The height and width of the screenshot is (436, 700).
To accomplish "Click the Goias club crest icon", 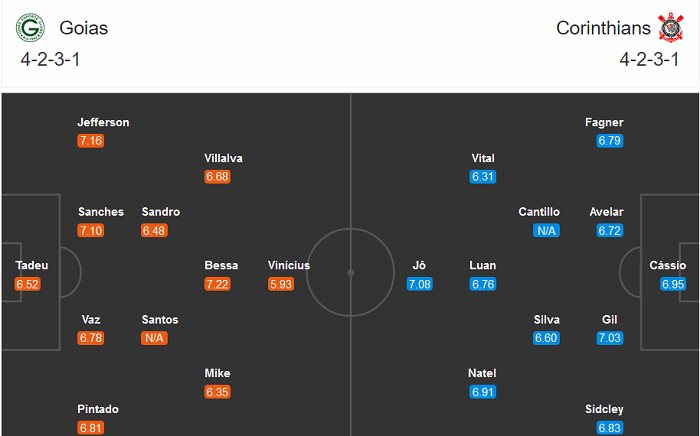I will (30, 27).
